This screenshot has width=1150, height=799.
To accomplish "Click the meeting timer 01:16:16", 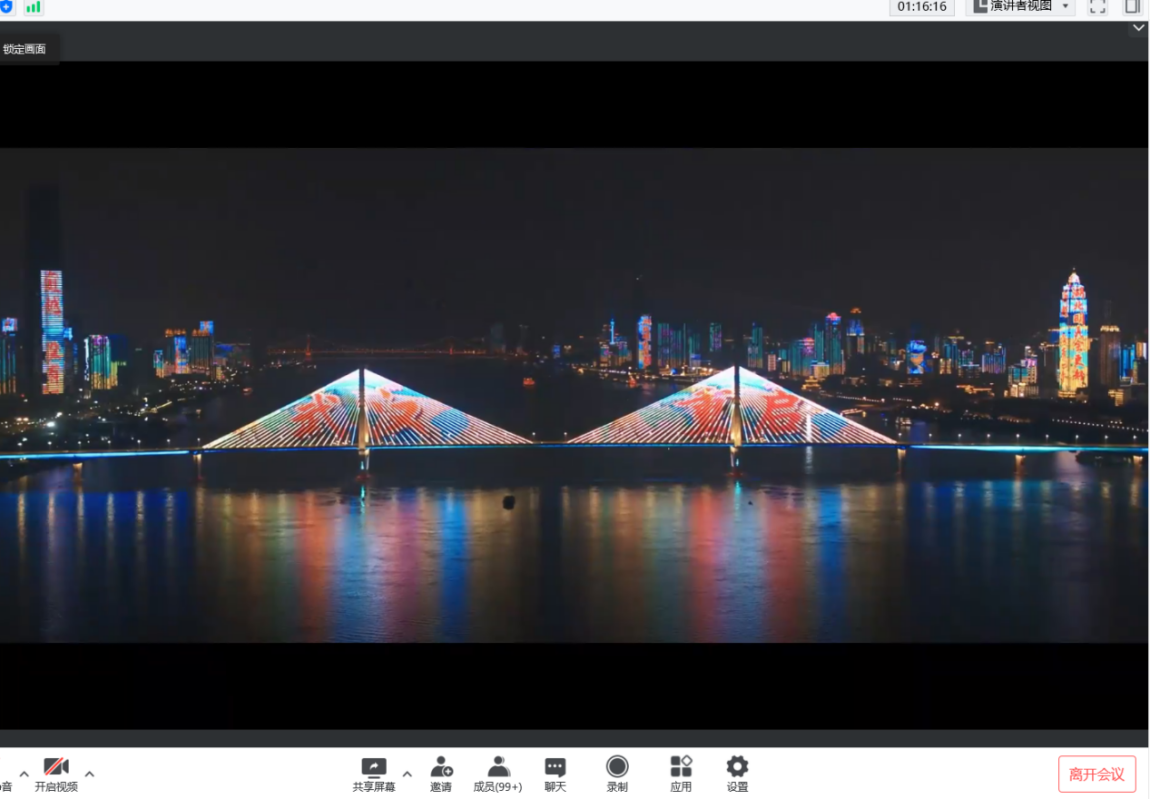I will (x=922, y=7).
